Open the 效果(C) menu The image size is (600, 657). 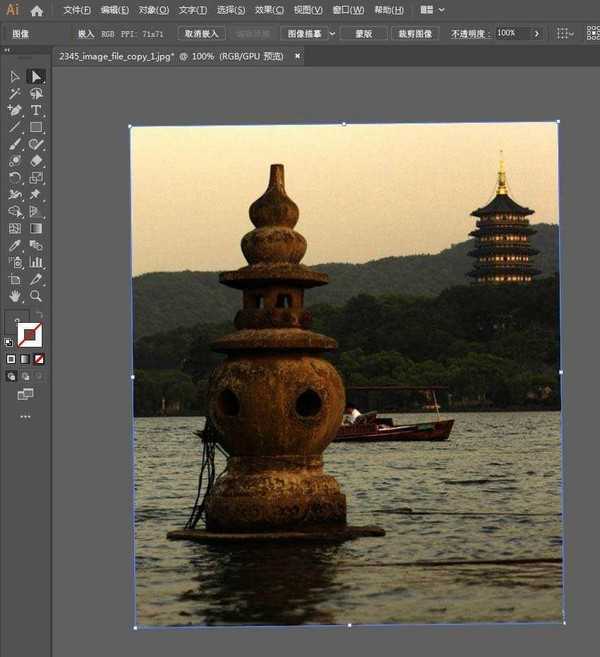[x=269, y=10]
